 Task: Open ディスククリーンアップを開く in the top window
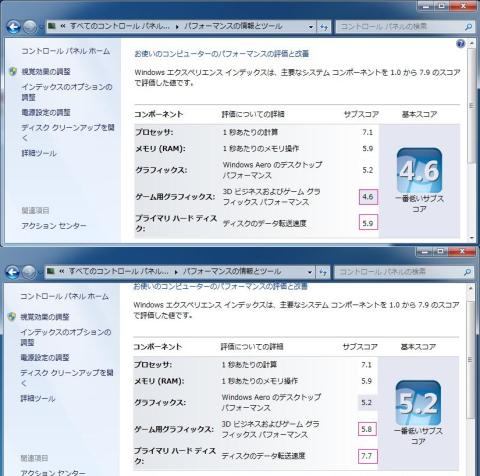coord(68,133)
